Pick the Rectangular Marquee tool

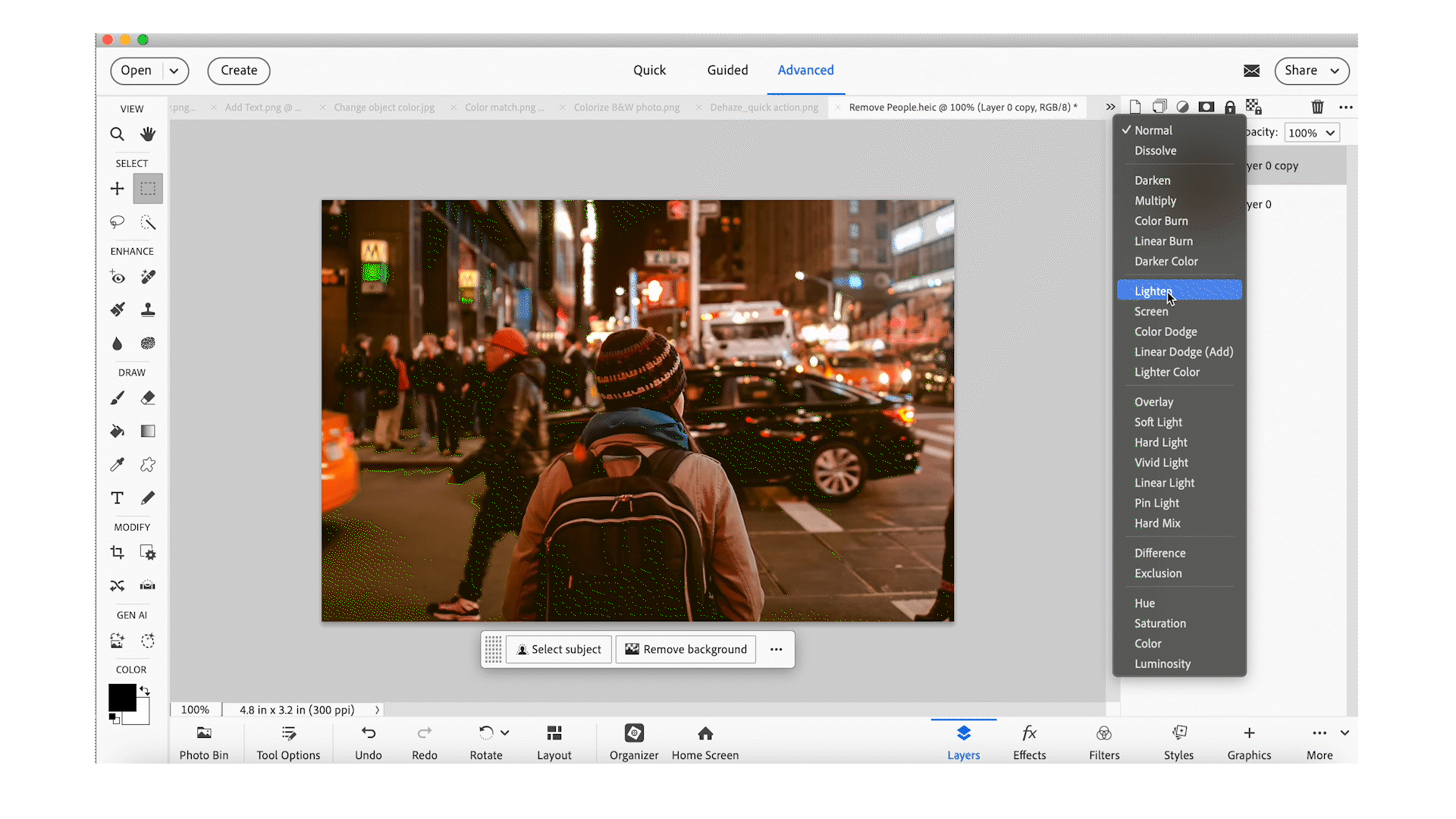(x=148, y=189)
